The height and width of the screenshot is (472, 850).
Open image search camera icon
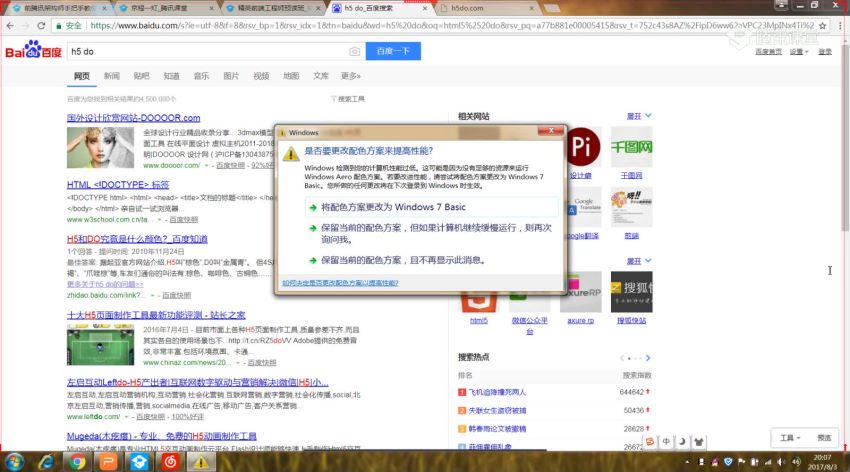point(354,51)
